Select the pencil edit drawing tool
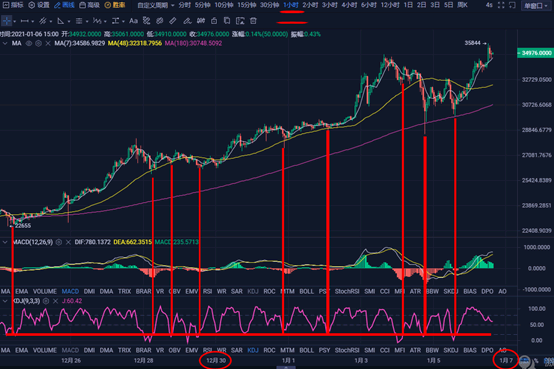554x369 pixels. 187,21
